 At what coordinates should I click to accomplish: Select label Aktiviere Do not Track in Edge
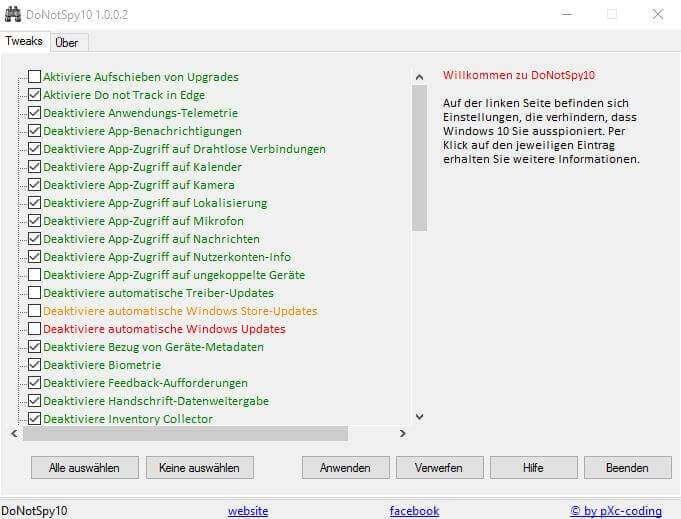(x=124, y=95)
